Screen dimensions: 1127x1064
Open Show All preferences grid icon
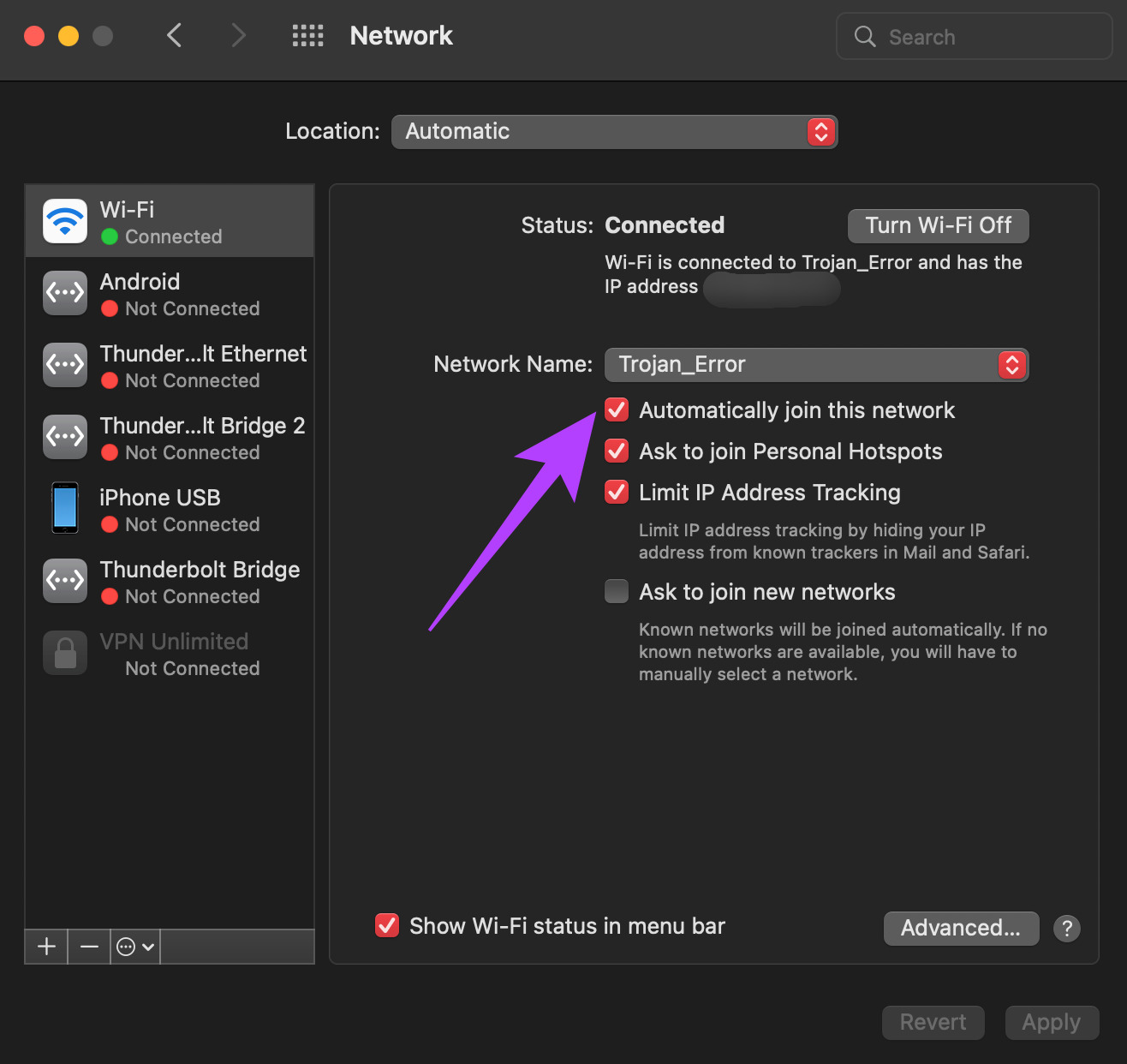point(307,35)
